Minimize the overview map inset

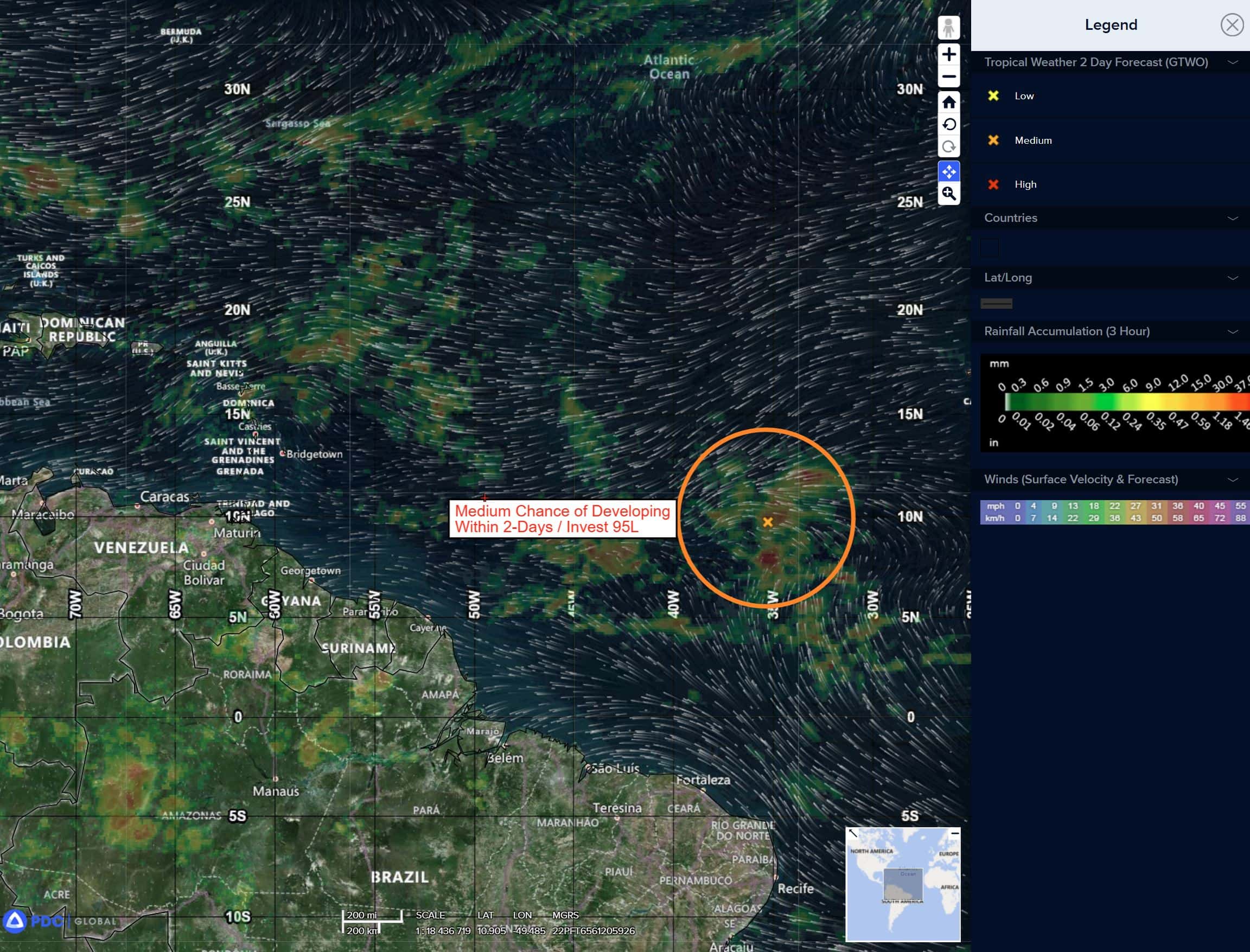click(955, 833)
